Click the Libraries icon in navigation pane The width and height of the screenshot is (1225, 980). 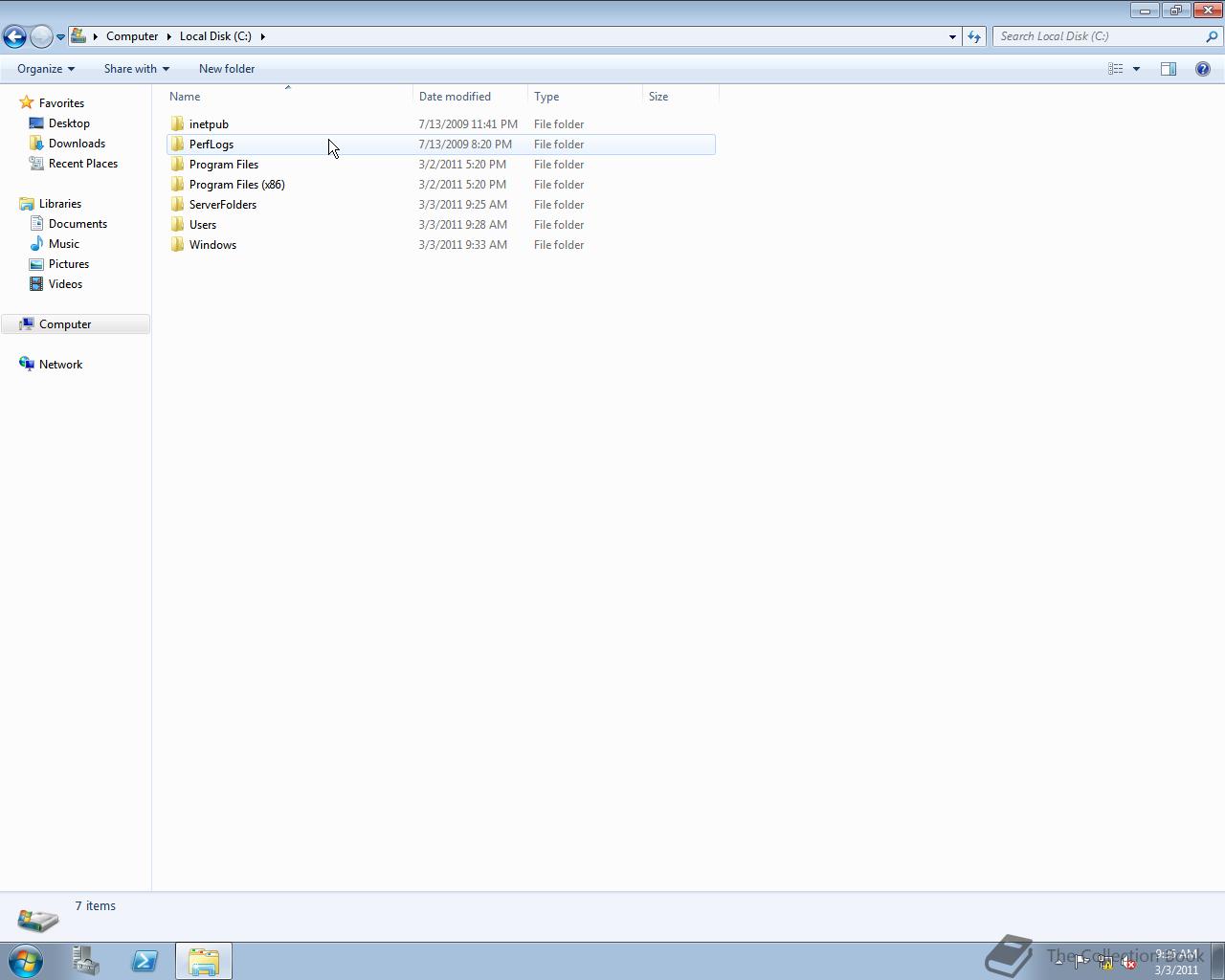(x=27, y=204)
